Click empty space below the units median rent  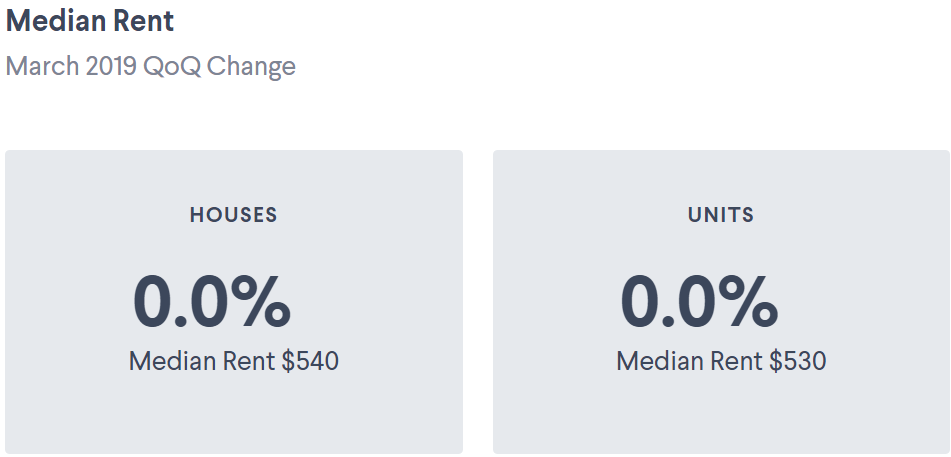[x=721, y=415]
